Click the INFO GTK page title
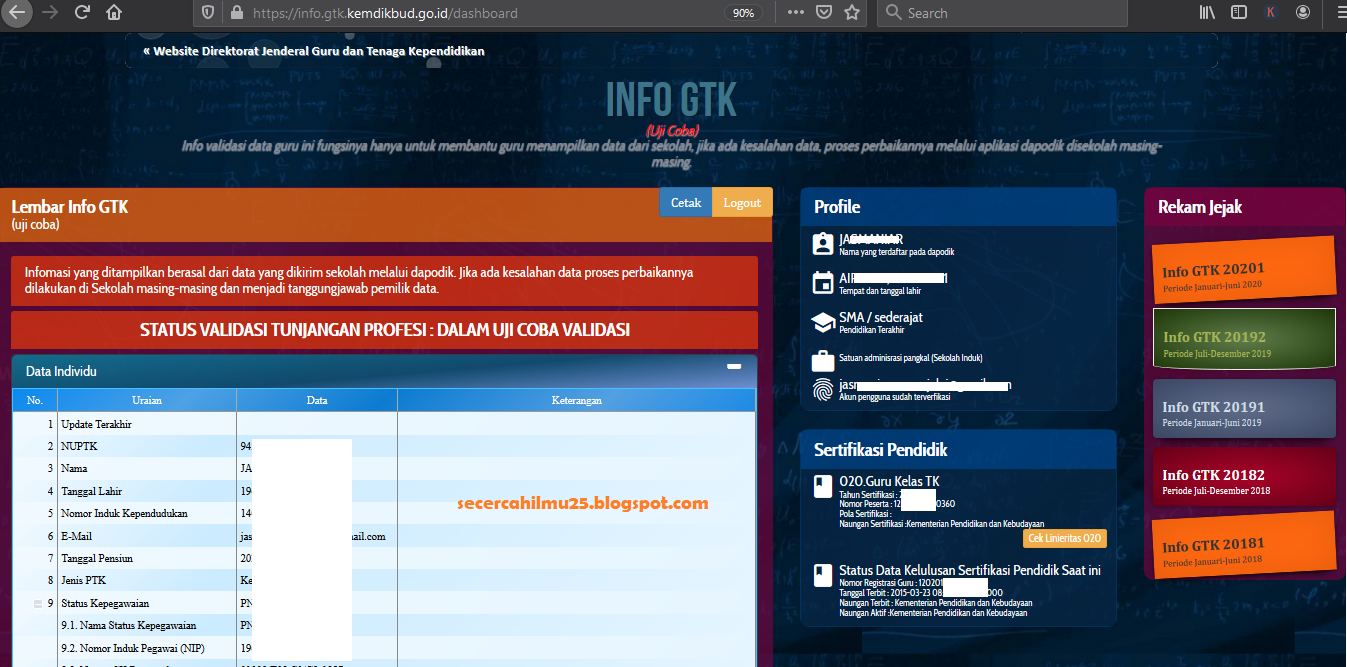The width and height of the screenshot is (1347, 667). [671, 99]
